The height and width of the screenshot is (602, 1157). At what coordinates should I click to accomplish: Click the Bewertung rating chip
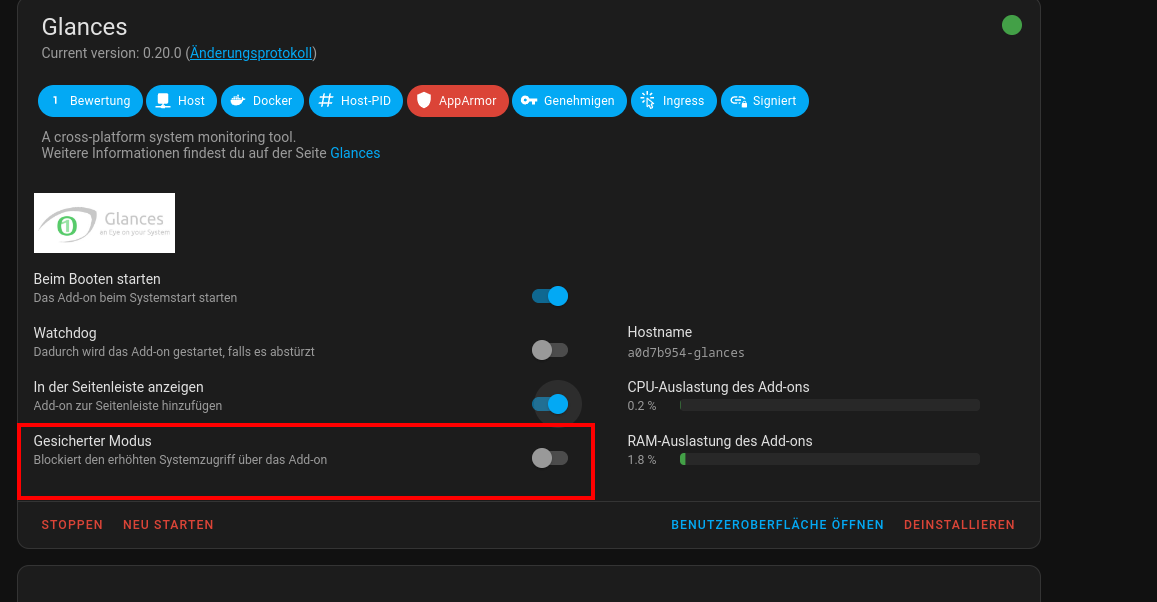(90, 101)
